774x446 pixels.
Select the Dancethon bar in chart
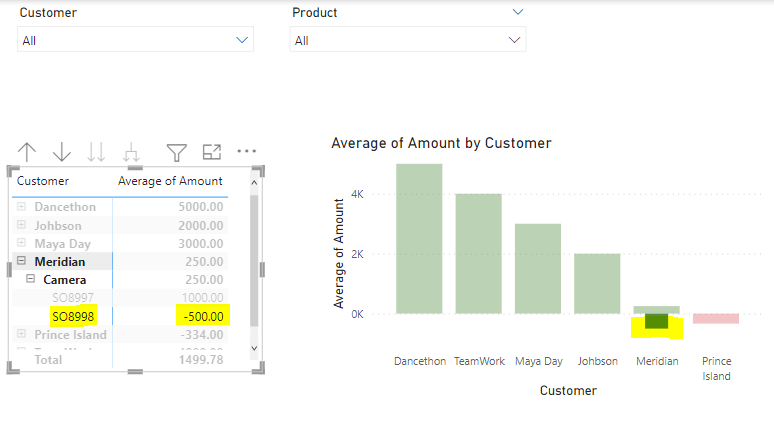click(x=419, y=239)
